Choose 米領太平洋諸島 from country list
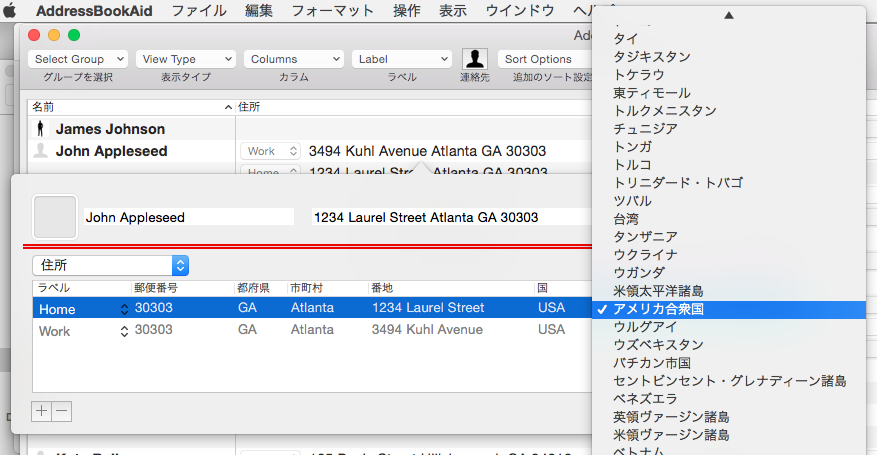This screenshot has width=877, height=455. [x=729, y=291]
